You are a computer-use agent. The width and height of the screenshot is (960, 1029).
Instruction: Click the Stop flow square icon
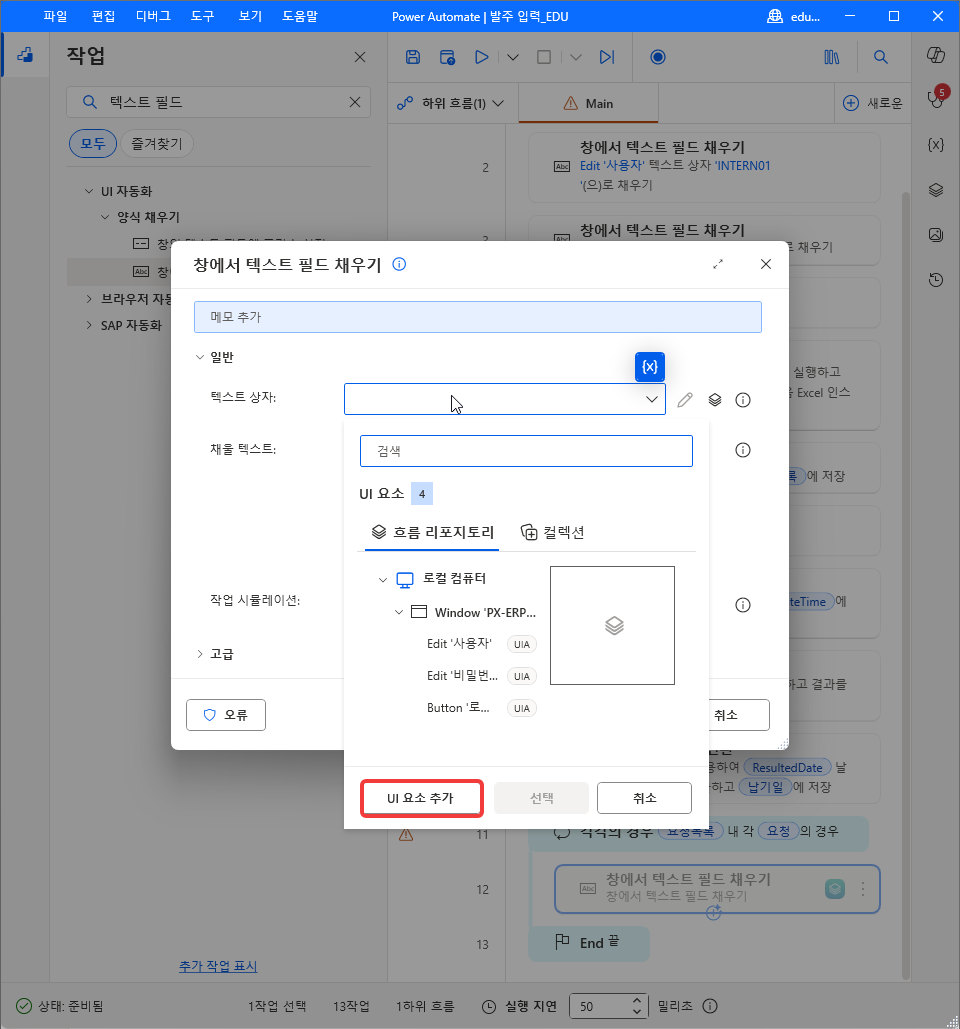click(544, 57)
